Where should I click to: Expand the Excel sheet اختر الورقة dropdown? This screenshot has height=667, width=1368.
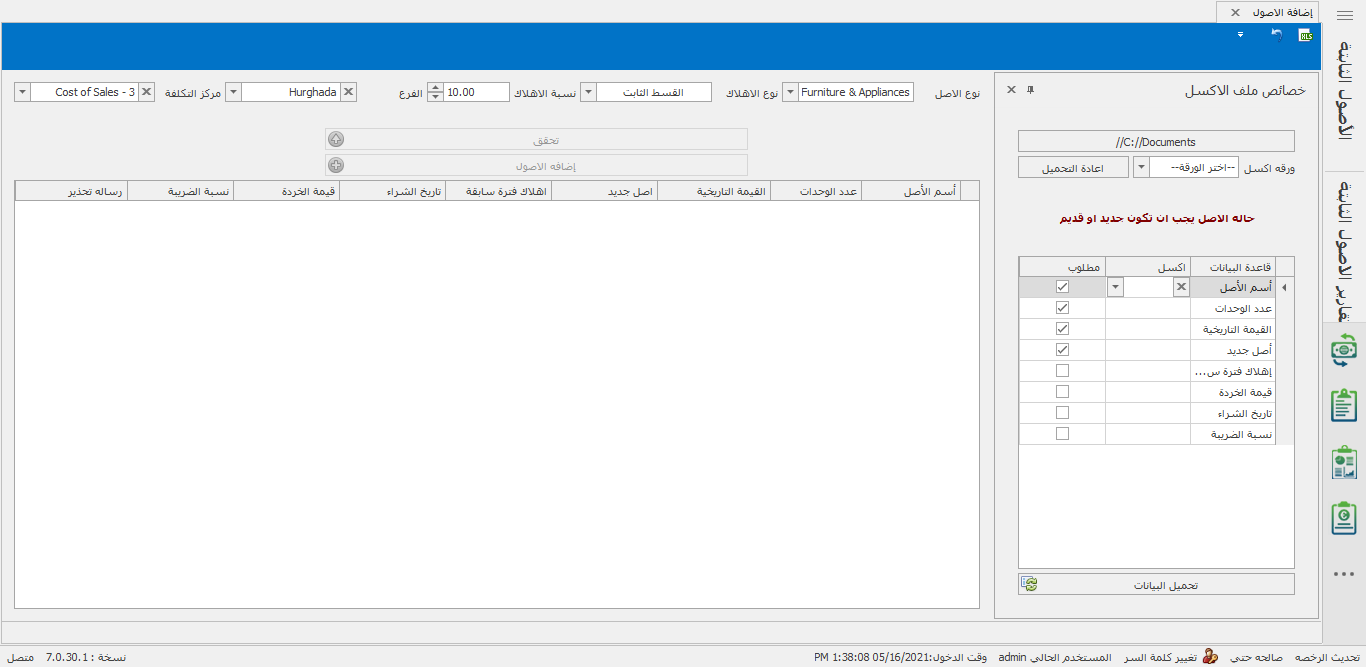coord(1141,167)
